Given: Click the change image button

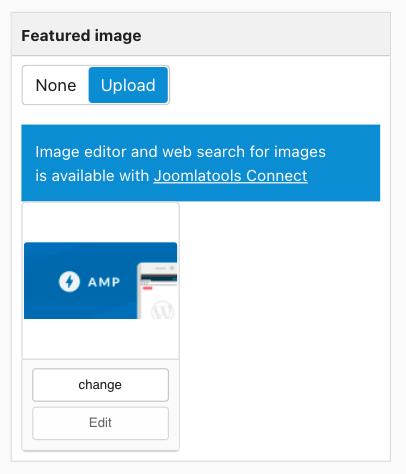Looking at the screenshot, I should 100,385.
